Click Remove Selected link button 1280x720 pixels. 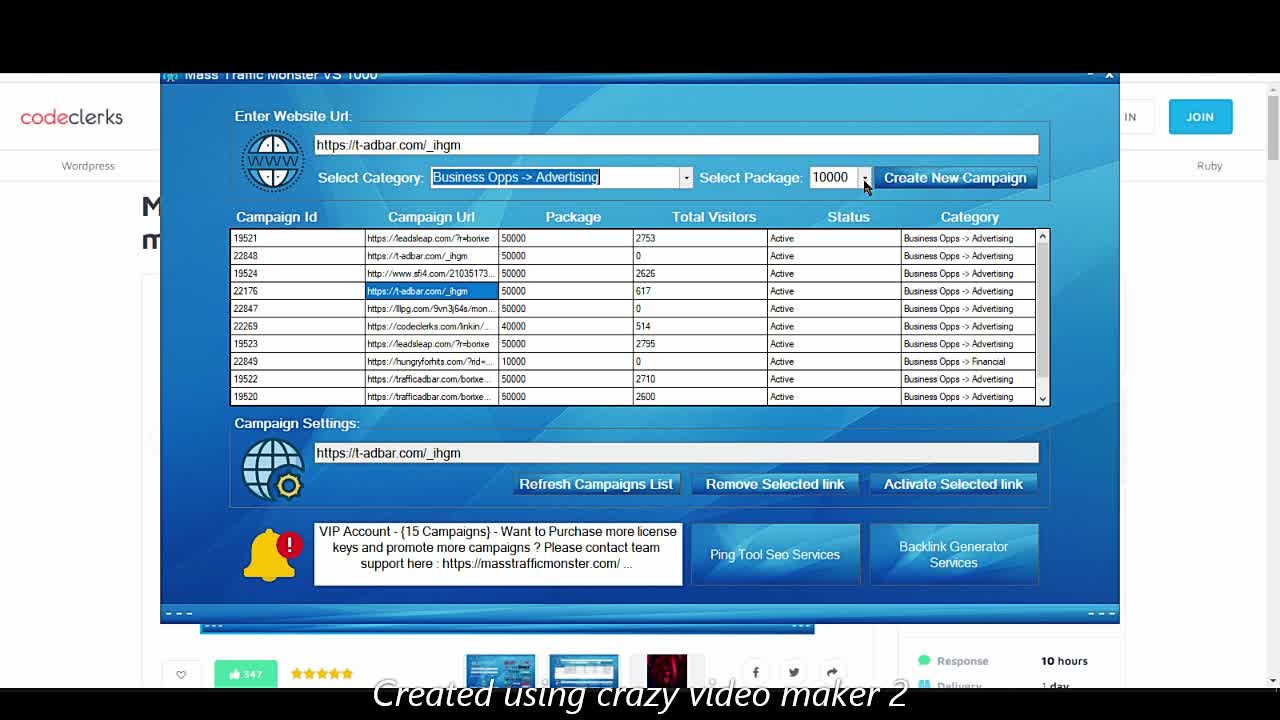click(775, 484)
